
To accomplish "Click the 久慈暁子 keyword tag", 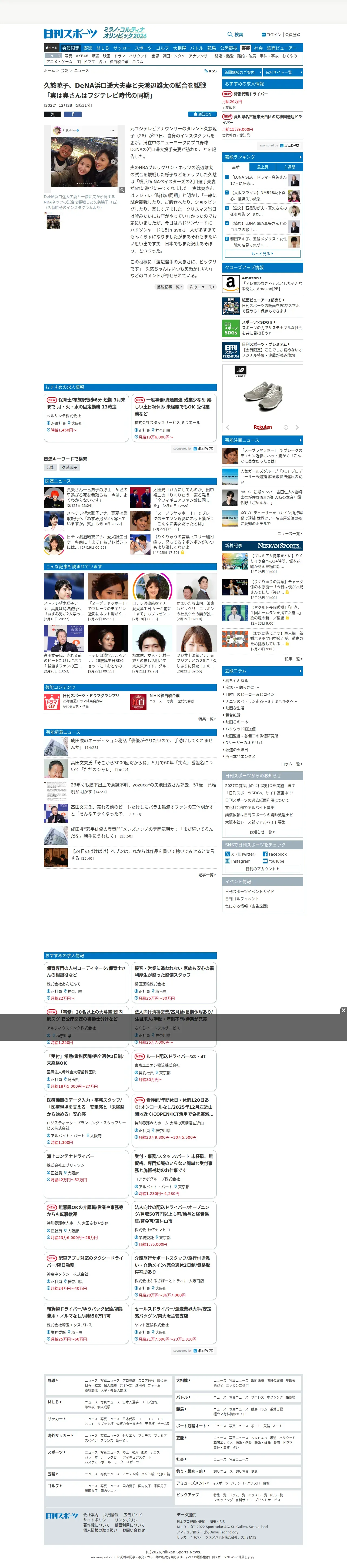I will coord(69,467).
